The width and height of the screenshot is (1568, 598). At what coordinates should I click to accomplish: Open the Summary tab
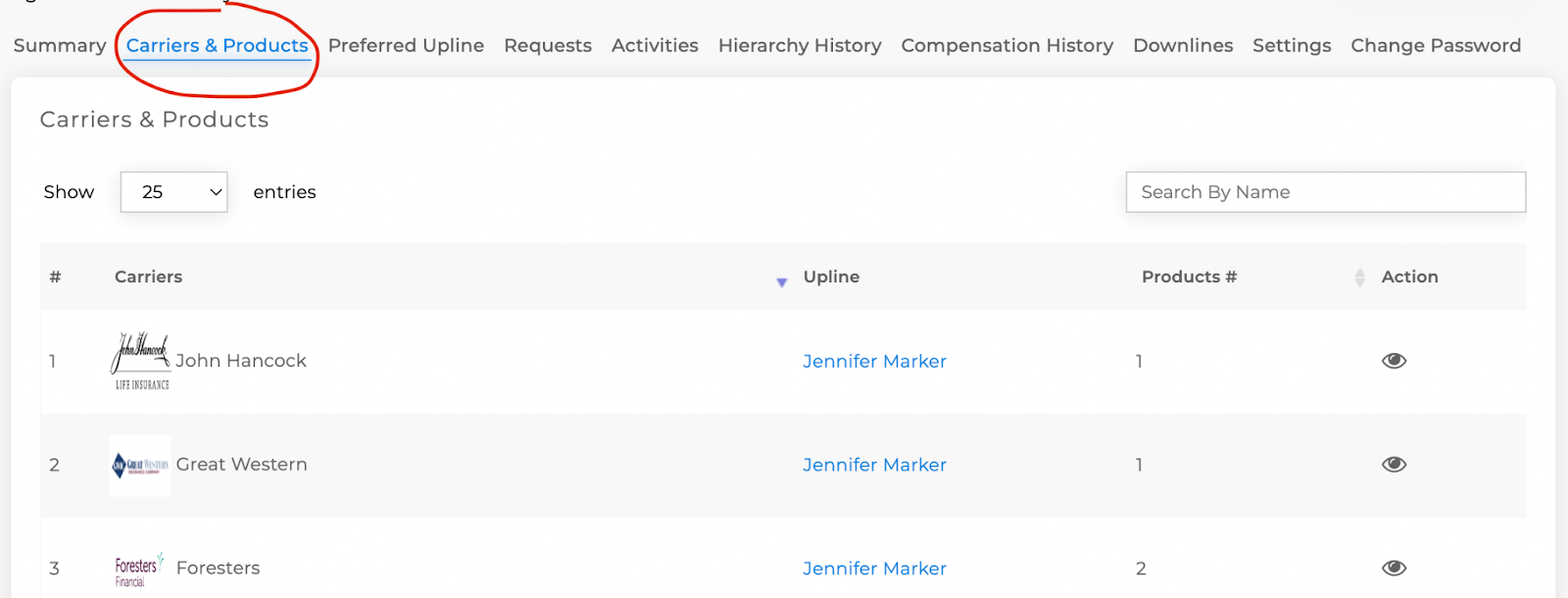coord(60,46)
